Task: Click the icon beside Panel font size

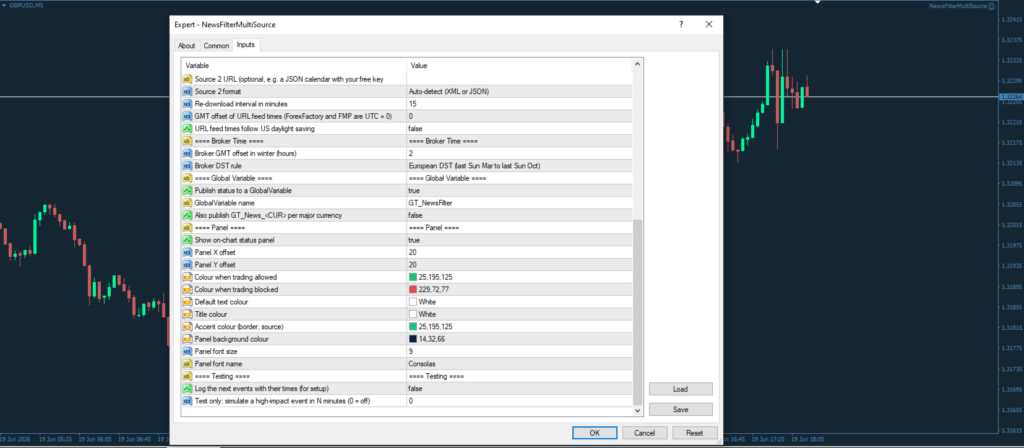Action: coord(187,351)
